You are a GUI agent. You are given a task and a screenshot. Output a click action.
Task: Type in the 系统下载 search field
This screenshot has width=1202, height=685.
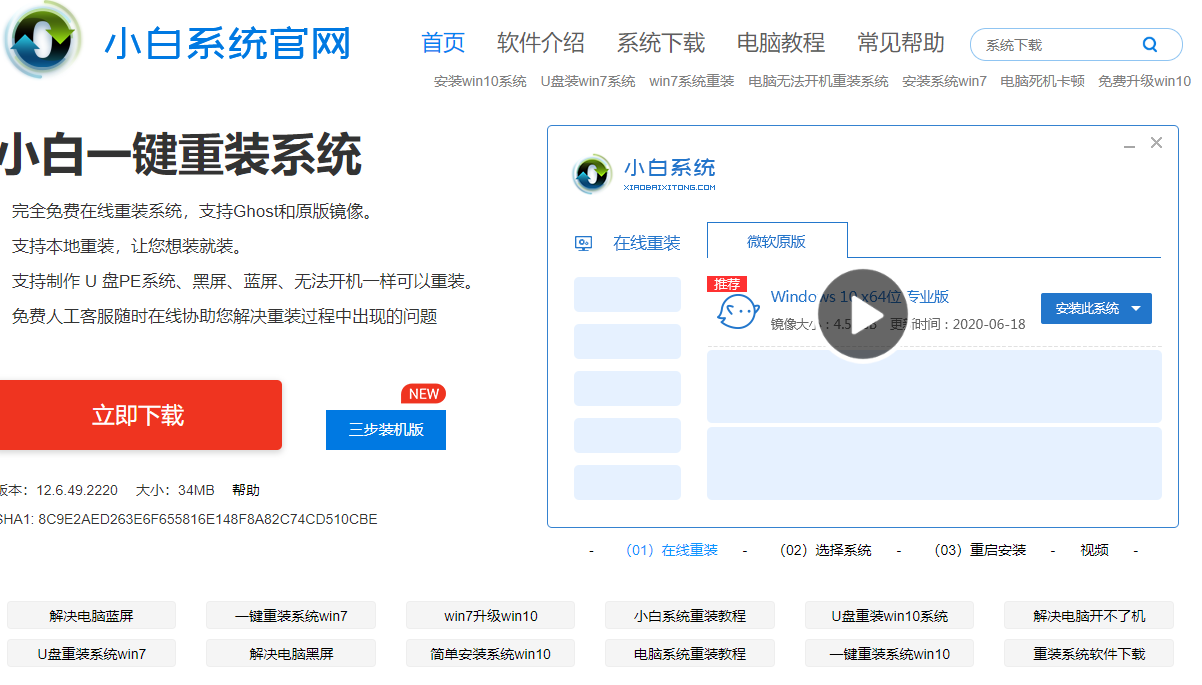click(1055, 45)
